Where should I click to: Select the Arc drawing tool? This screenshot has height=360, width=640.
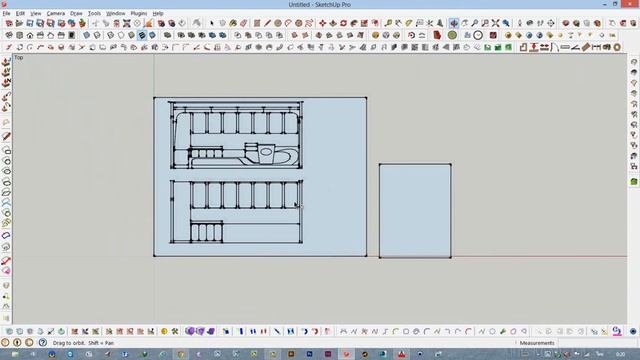point(288,23)
